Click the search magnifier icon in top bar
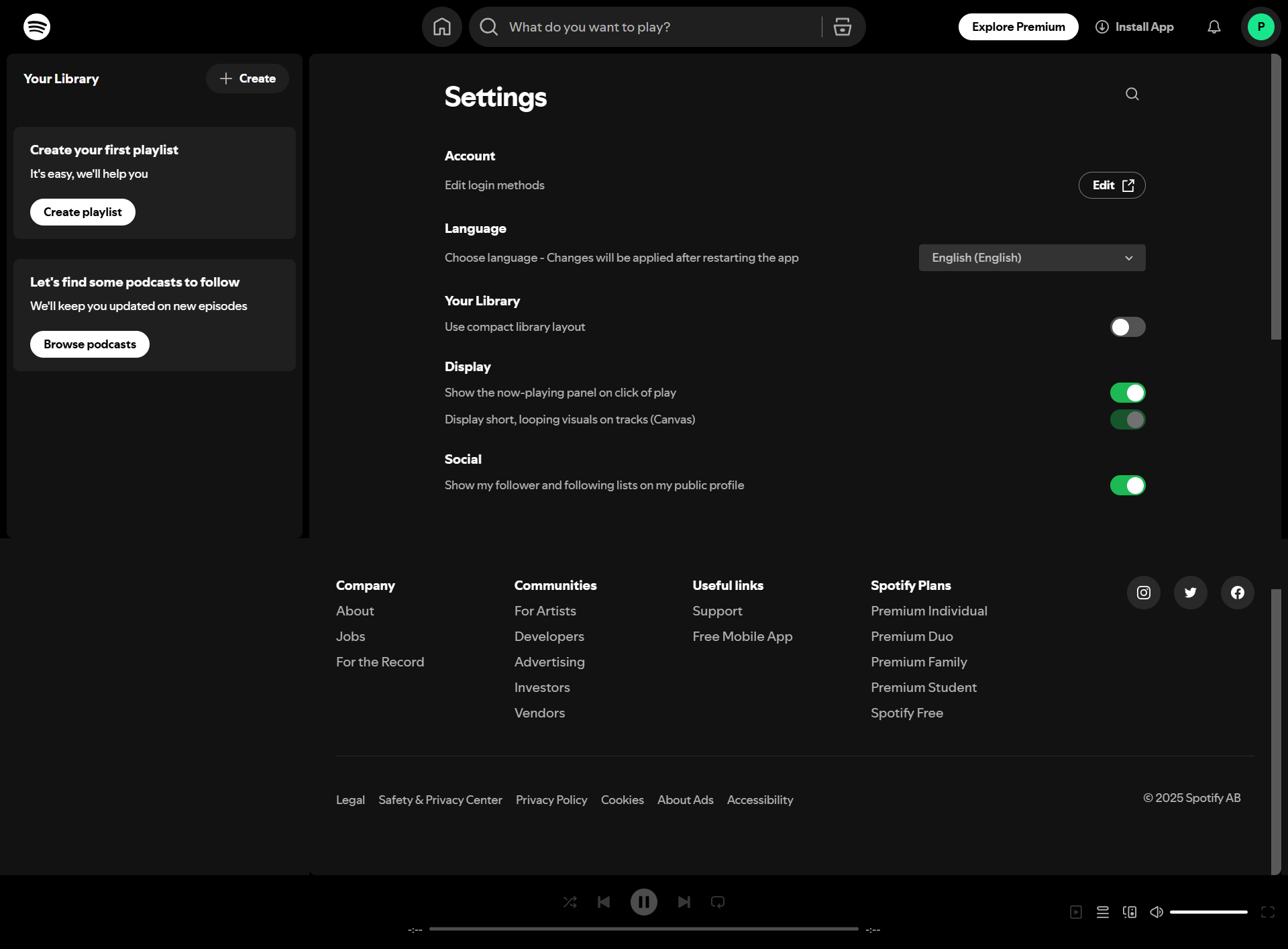This screenshot has width=1288, height=949. (489, 27)
